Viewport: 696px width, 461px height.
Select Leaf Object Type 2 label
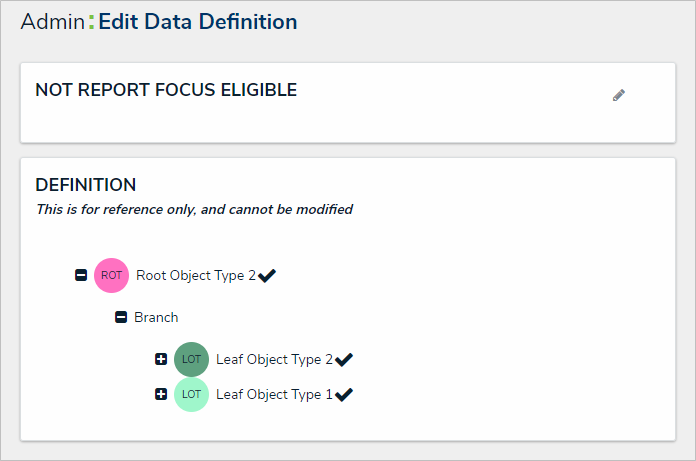[x=275, y=359]
